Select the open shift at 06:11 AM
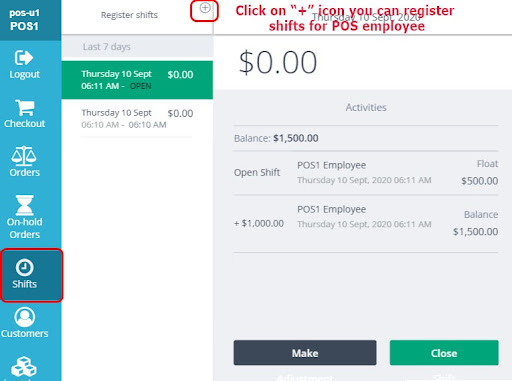The height and width of the screenshot is (381, 512). (137, 80)
